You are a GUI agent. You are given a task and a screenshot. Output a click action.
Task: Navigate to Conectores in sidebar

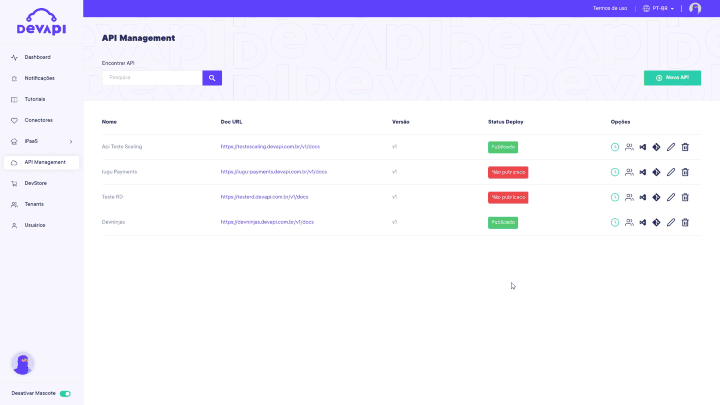pyautogui.click(x=41, y=120)
